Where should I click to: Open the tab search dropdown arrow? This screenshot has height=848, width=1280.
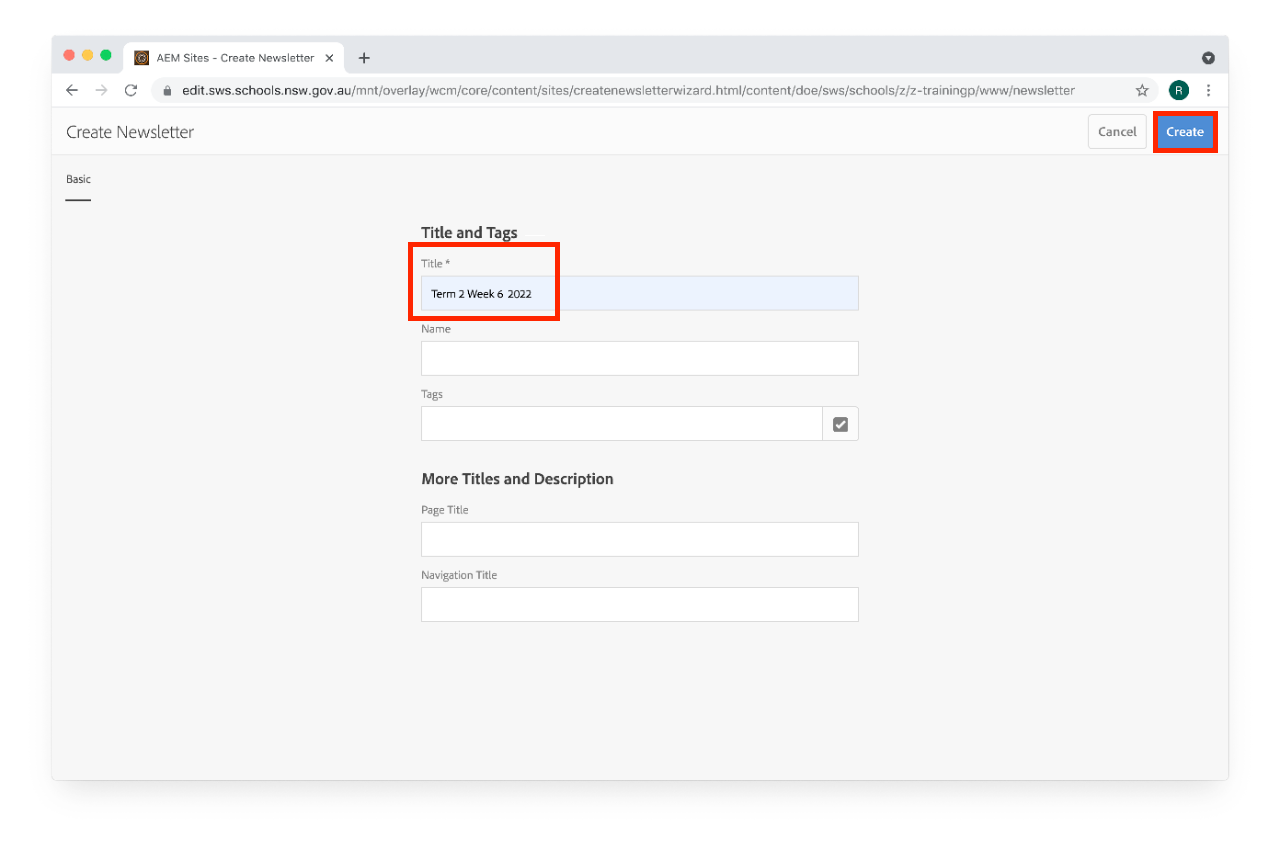click(x=1208, y=58)
